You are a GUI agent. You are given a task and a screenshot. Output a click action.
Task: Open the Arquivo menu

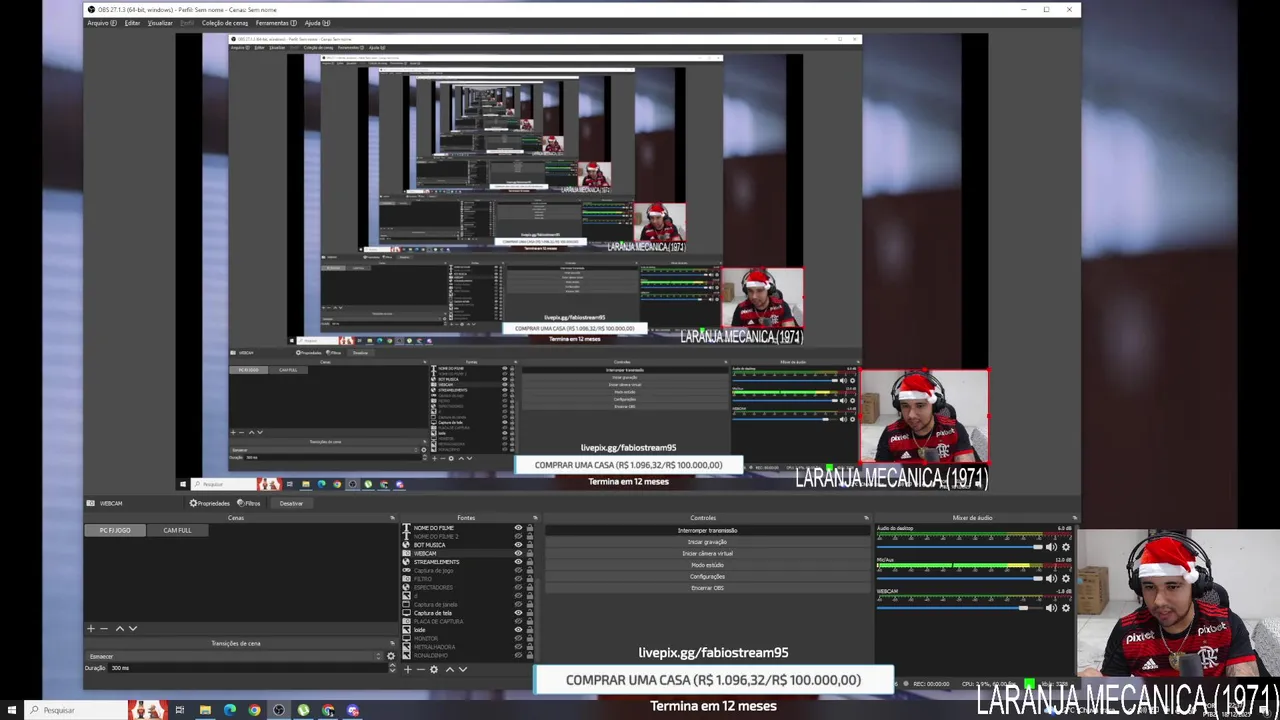tap(101, 23)
